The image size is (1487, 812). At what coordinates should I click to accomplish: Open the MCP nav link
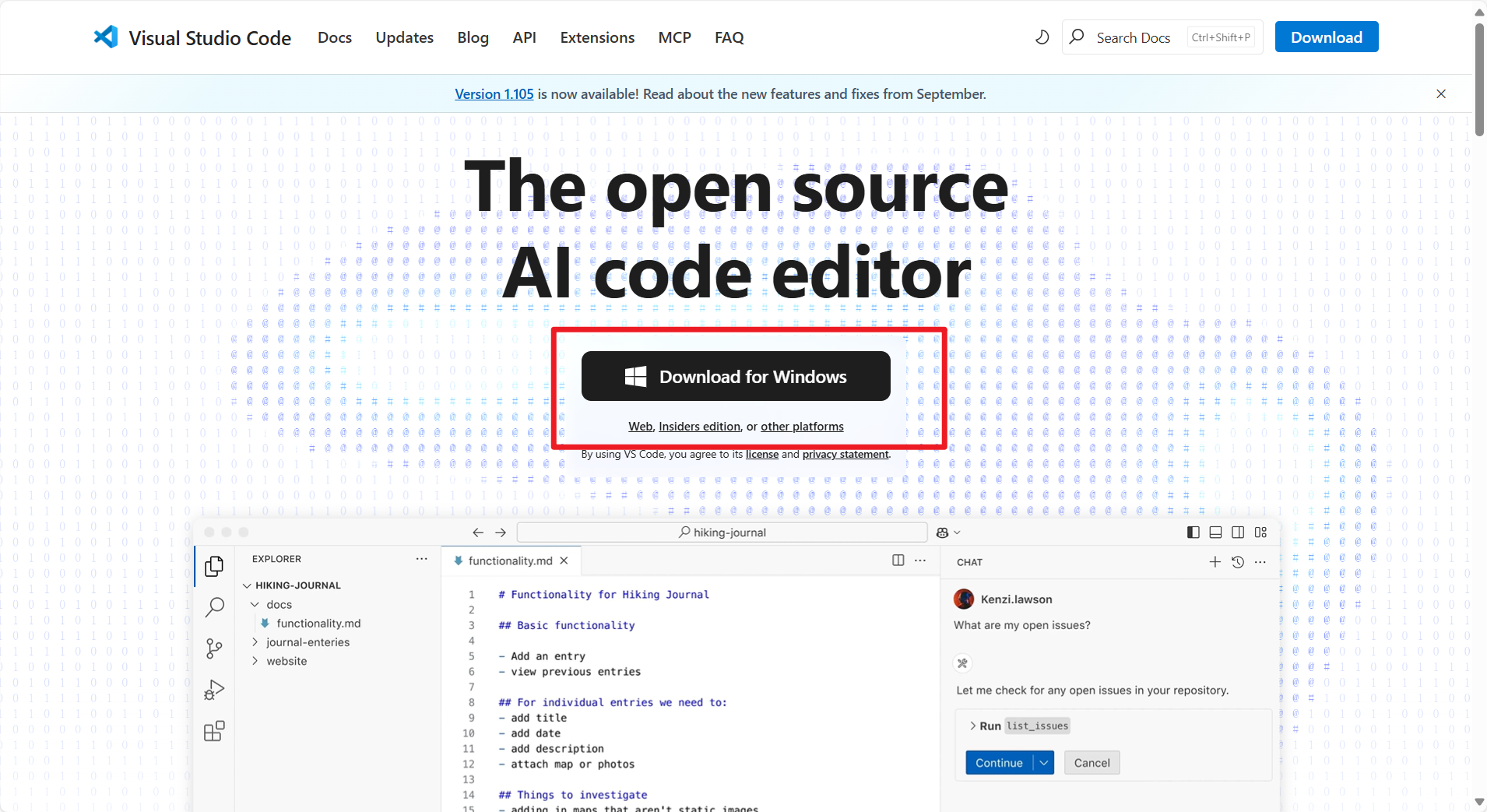(674, 37)
